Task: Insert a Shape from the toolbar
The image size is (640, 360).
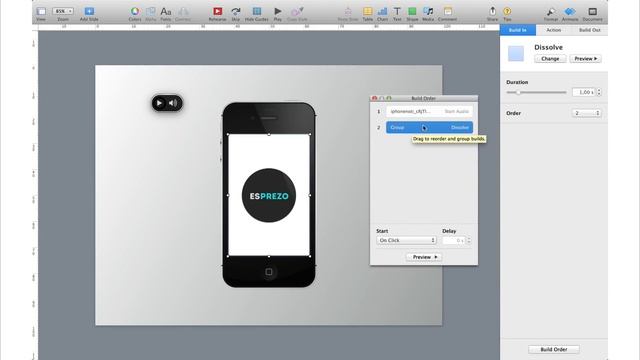Action: click(x=412, y=13)
